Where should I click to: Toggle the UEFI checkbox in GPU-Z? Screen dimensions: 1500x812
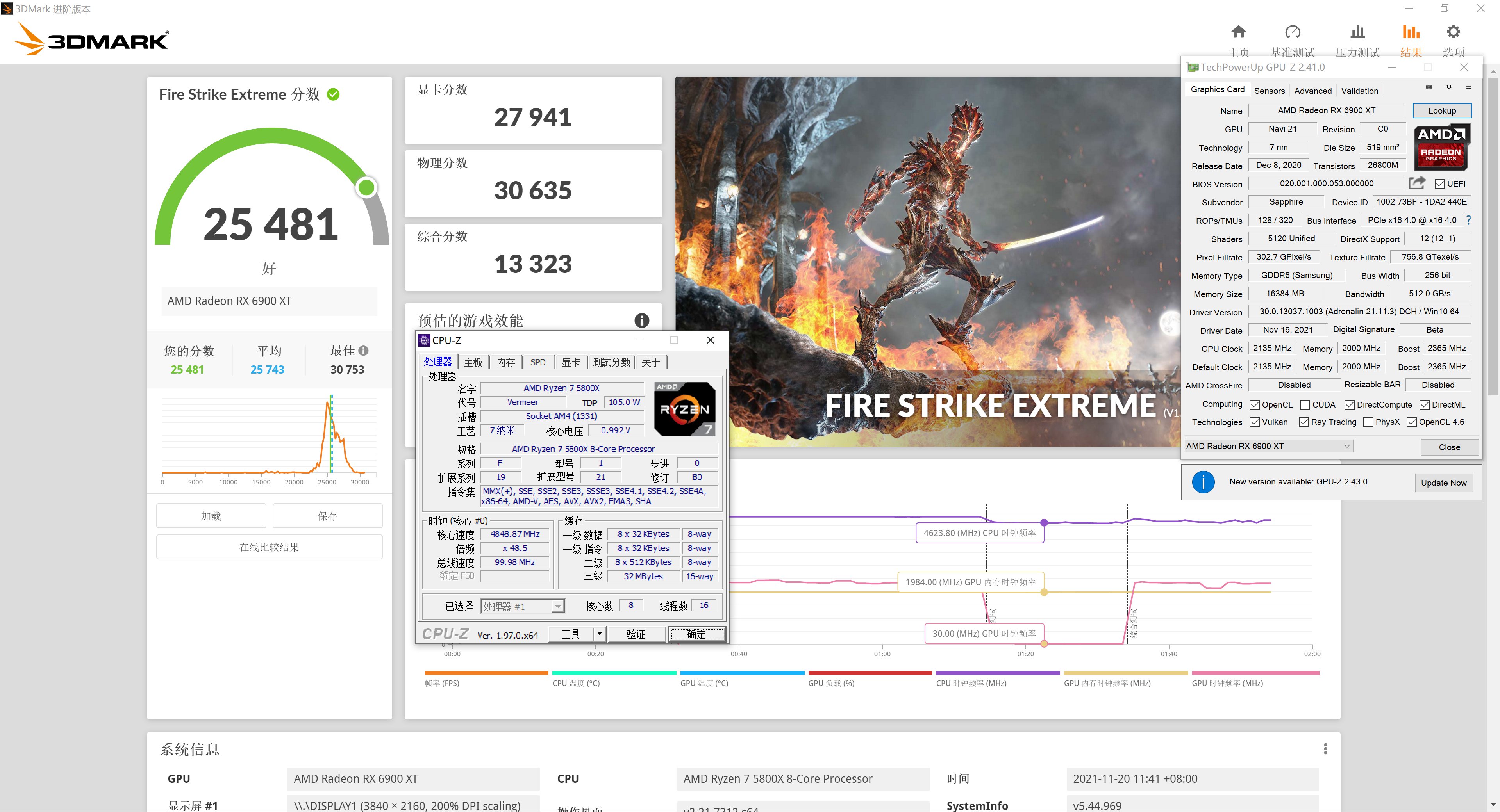1440,184
